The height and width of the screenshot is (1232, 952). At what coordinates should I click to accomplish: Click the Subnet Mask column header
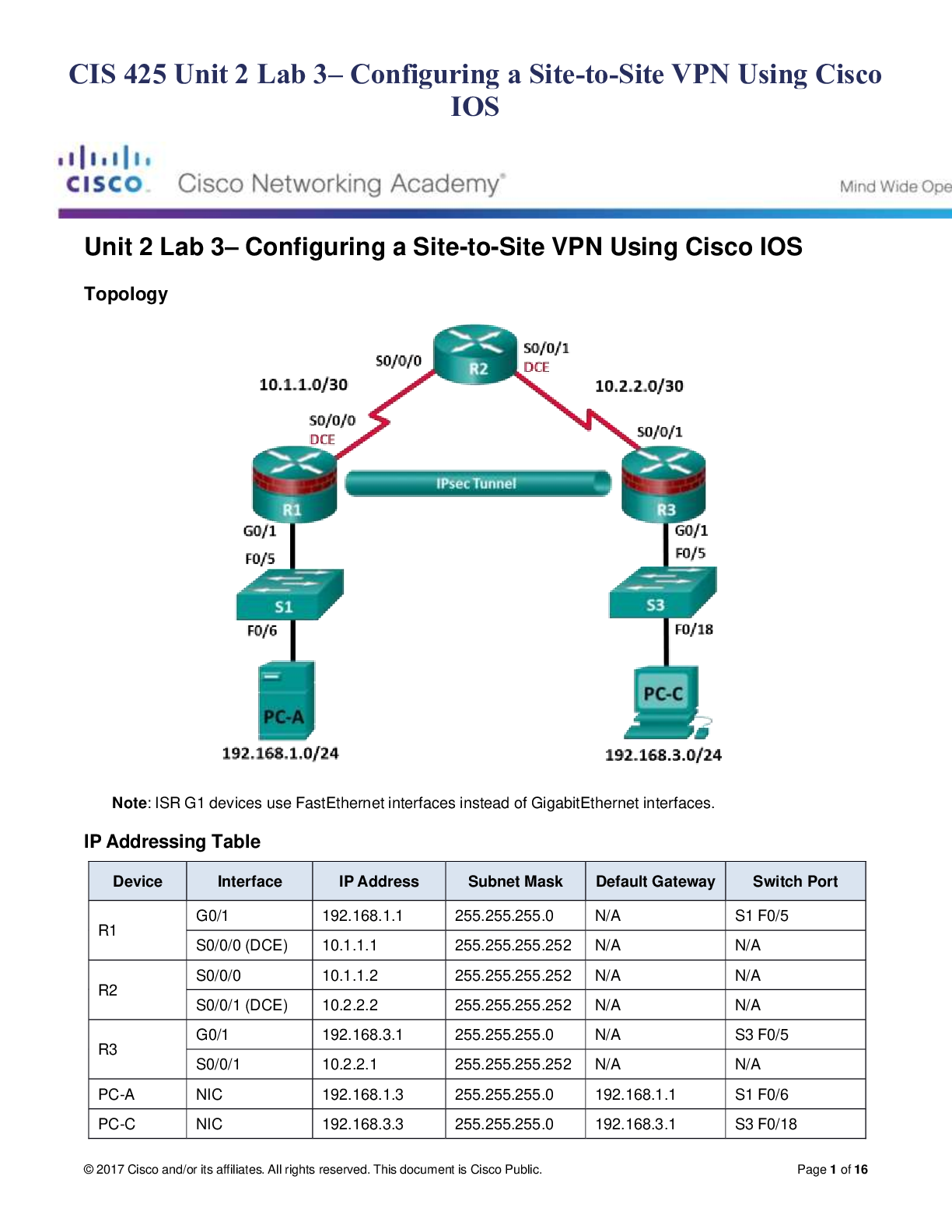[x=515, y=881]
